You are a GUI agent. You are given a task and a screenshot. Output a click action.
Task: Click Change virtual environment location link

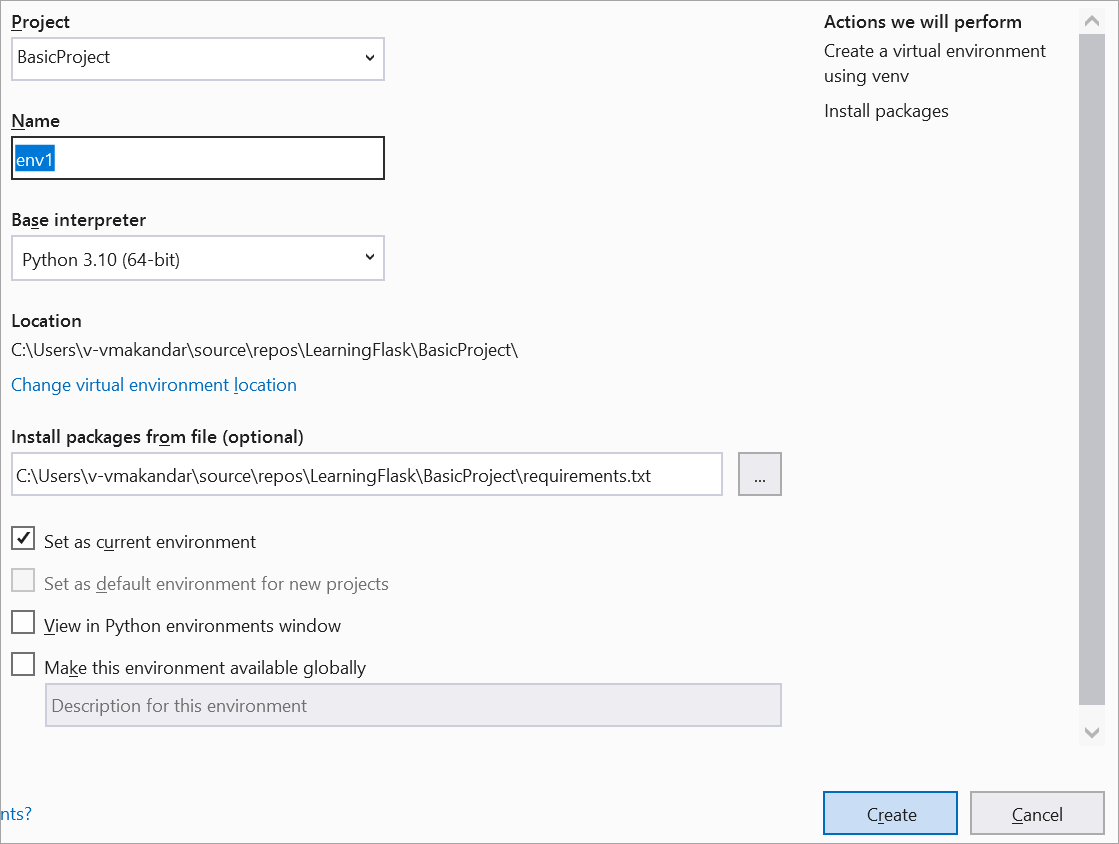pyautogui.click(x=153, y=385)
